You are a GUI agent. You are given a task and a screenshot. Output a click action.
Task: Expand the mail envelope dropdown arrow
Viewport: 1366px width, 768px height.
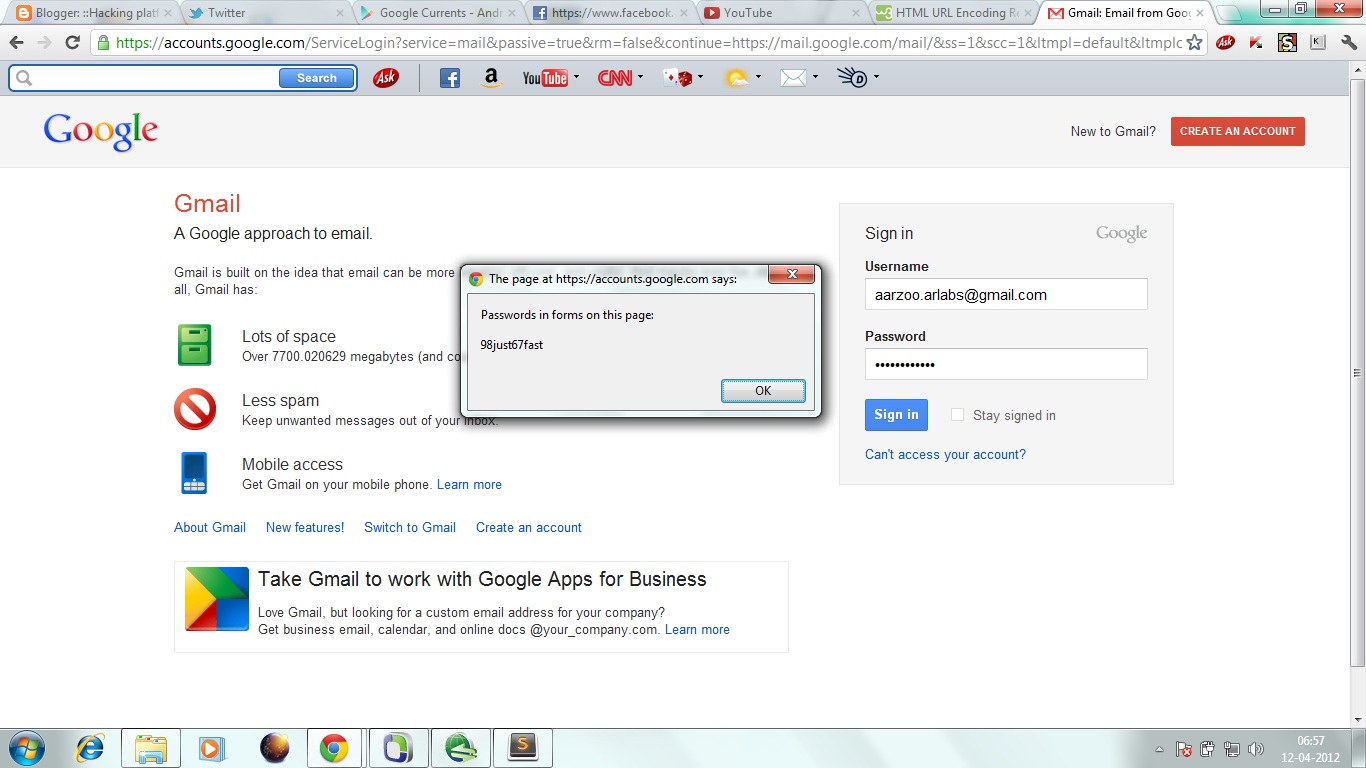[x=815, y=77]
